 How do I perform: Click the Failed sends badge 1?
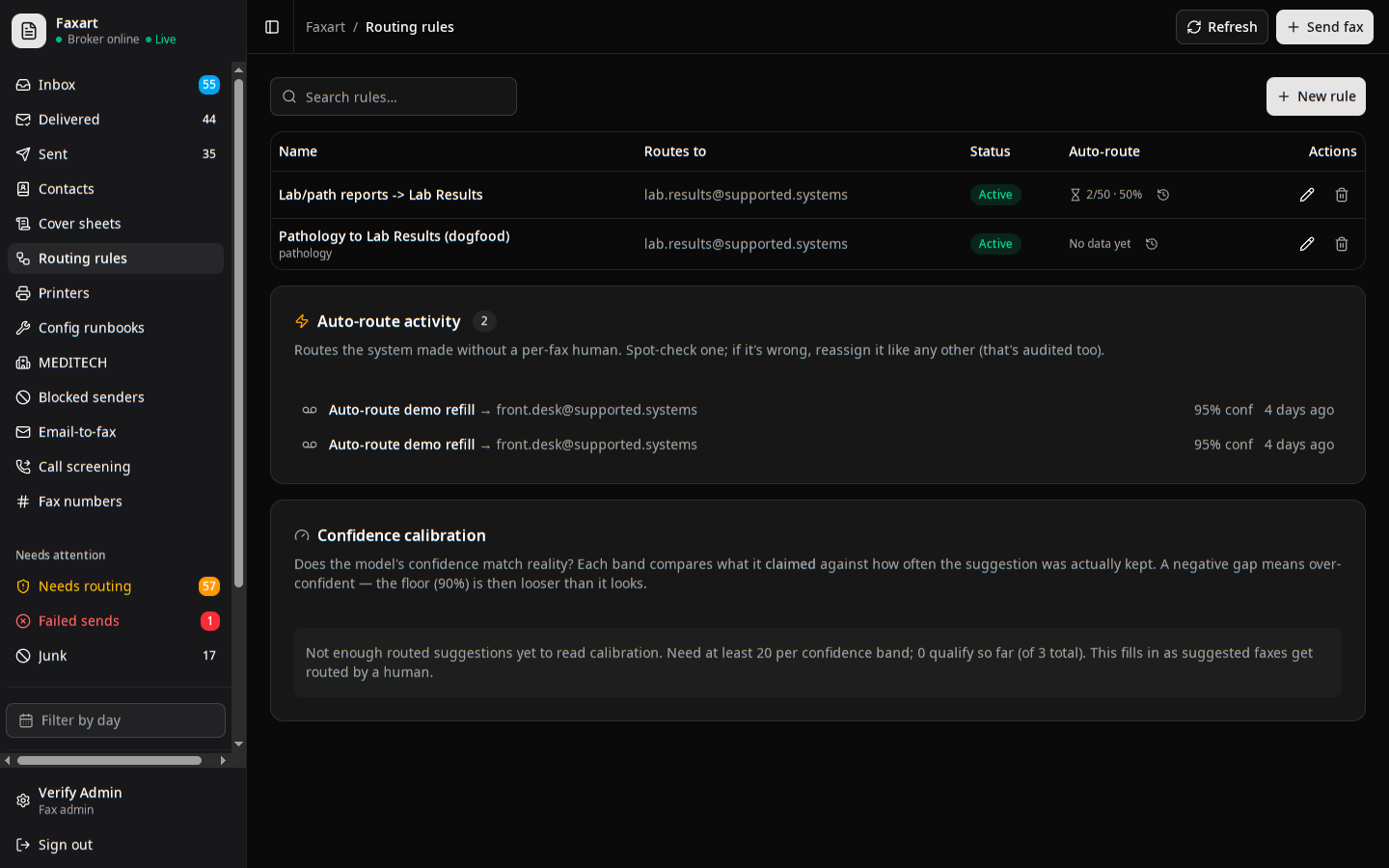tap(209, 621)
